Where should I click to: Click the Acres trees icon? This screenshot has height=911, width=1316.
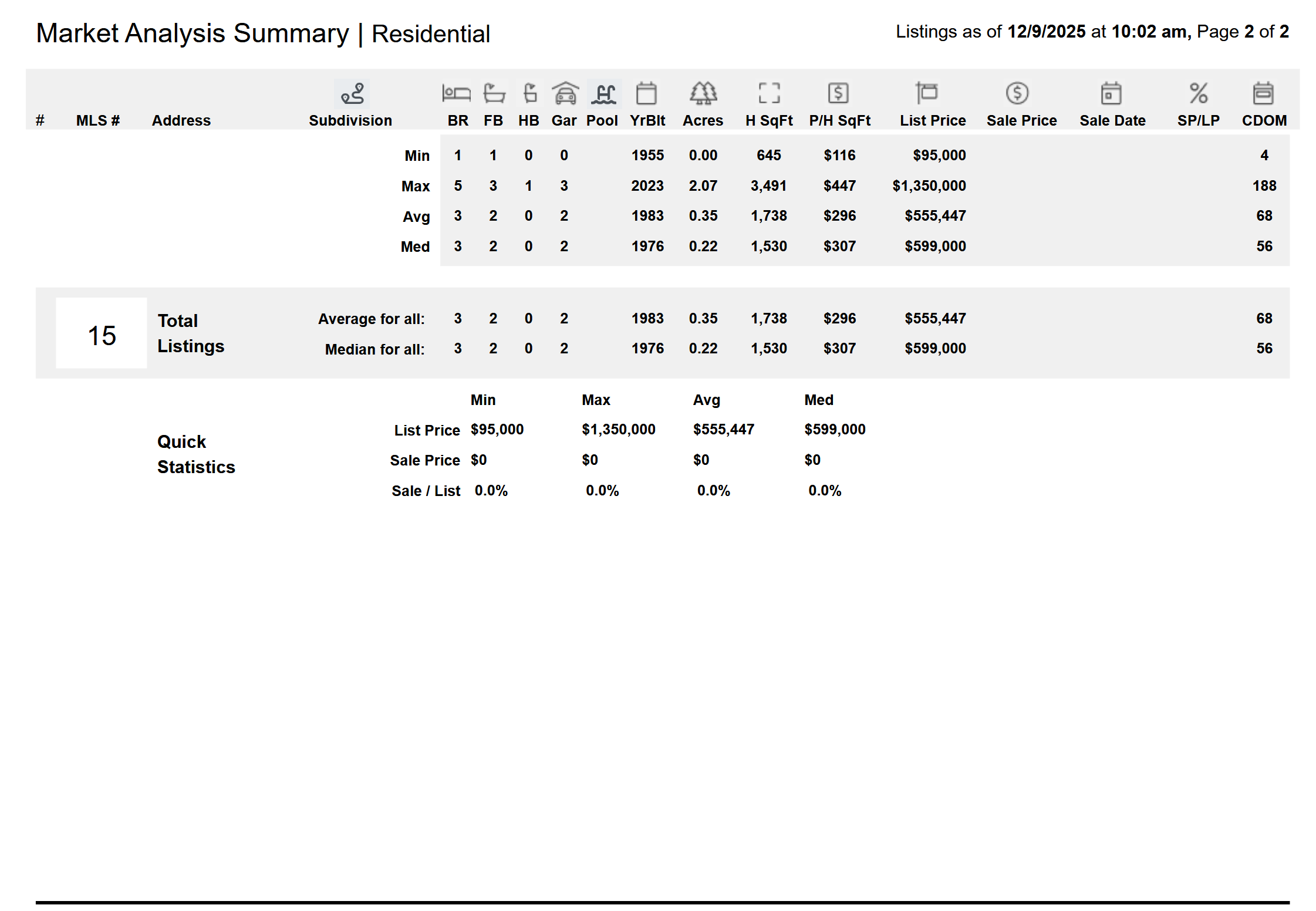point(703,93)
